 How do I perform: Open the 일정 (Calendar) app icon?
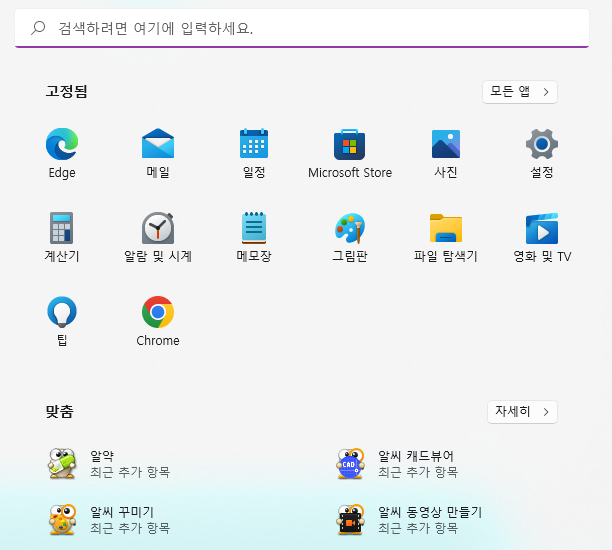click(254, 143)
